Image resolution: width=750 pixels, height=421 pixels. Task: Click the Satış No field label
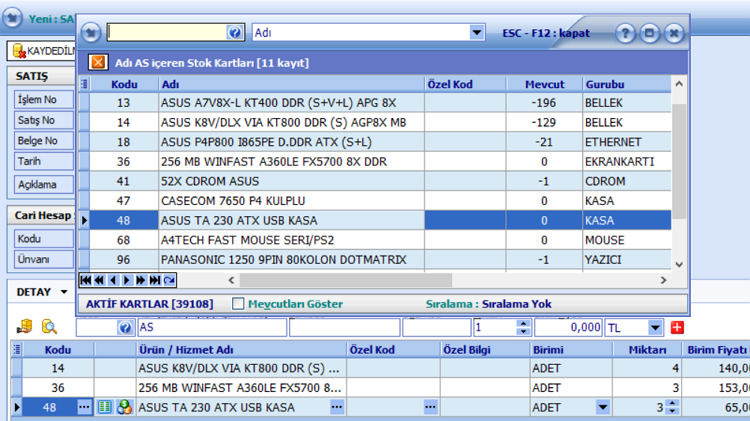44,120
